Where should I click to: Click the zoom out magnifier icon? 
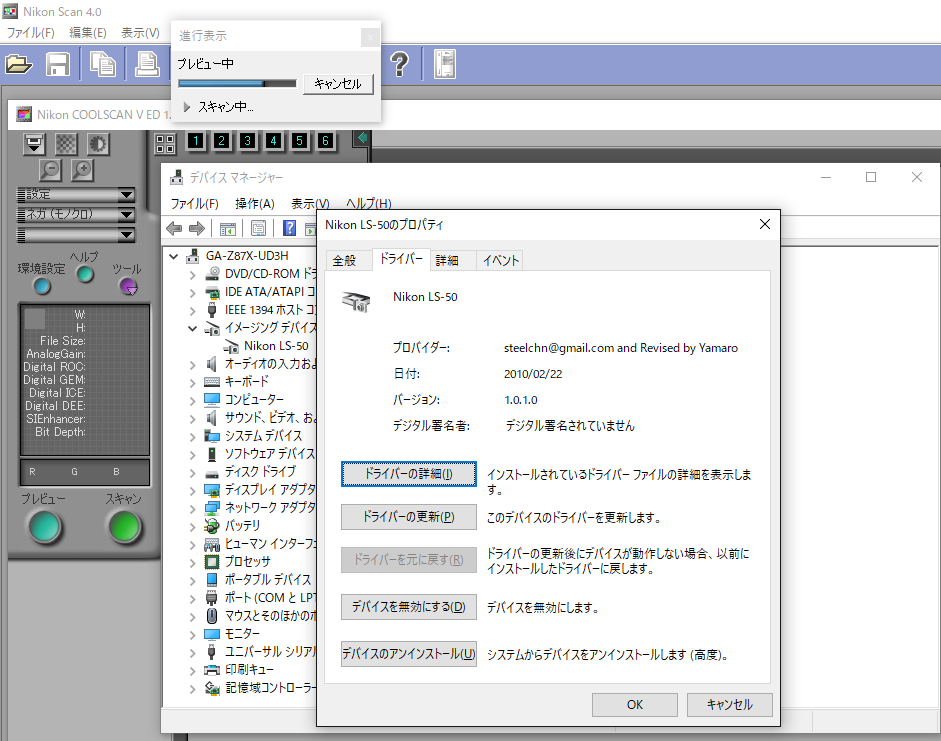coord(50,170)
